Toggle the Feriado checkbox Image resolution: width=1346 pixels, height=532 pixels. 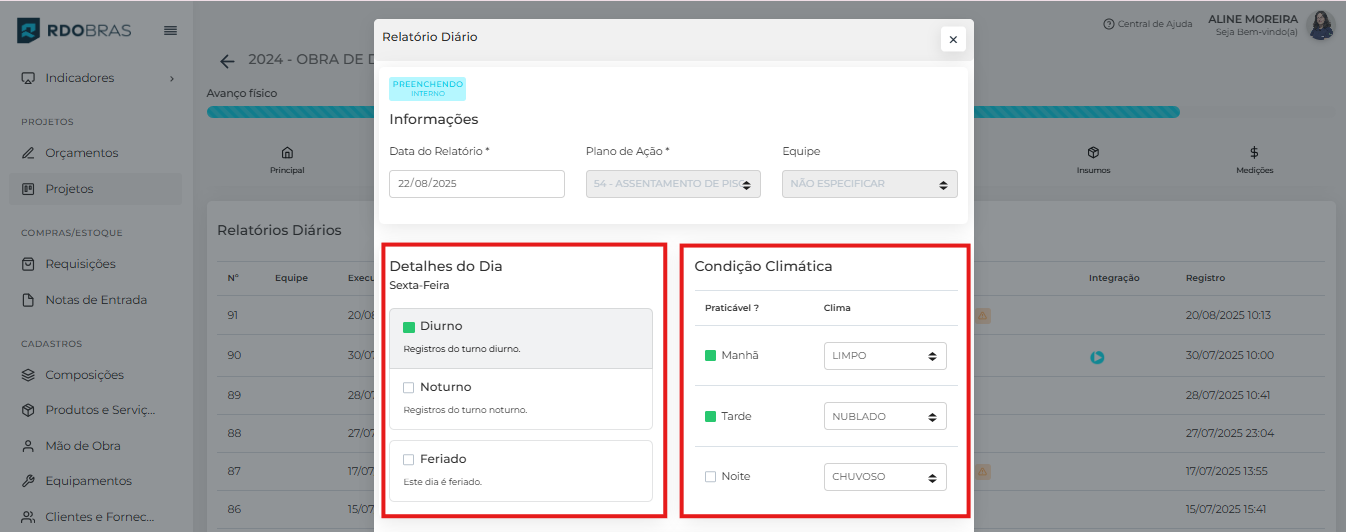coord(408,460)
